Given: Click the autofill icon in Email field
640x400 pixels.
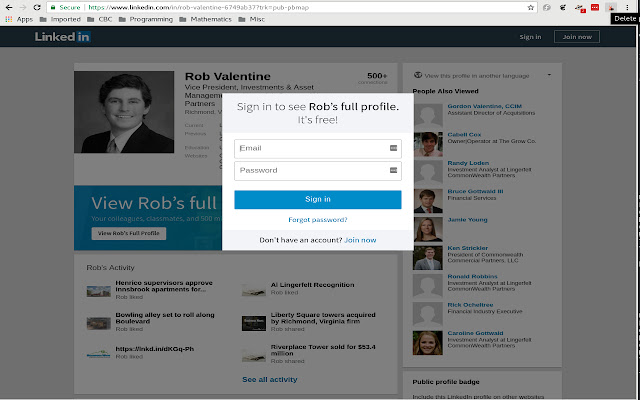Looking at the screenshot, I should pos(393,148).
